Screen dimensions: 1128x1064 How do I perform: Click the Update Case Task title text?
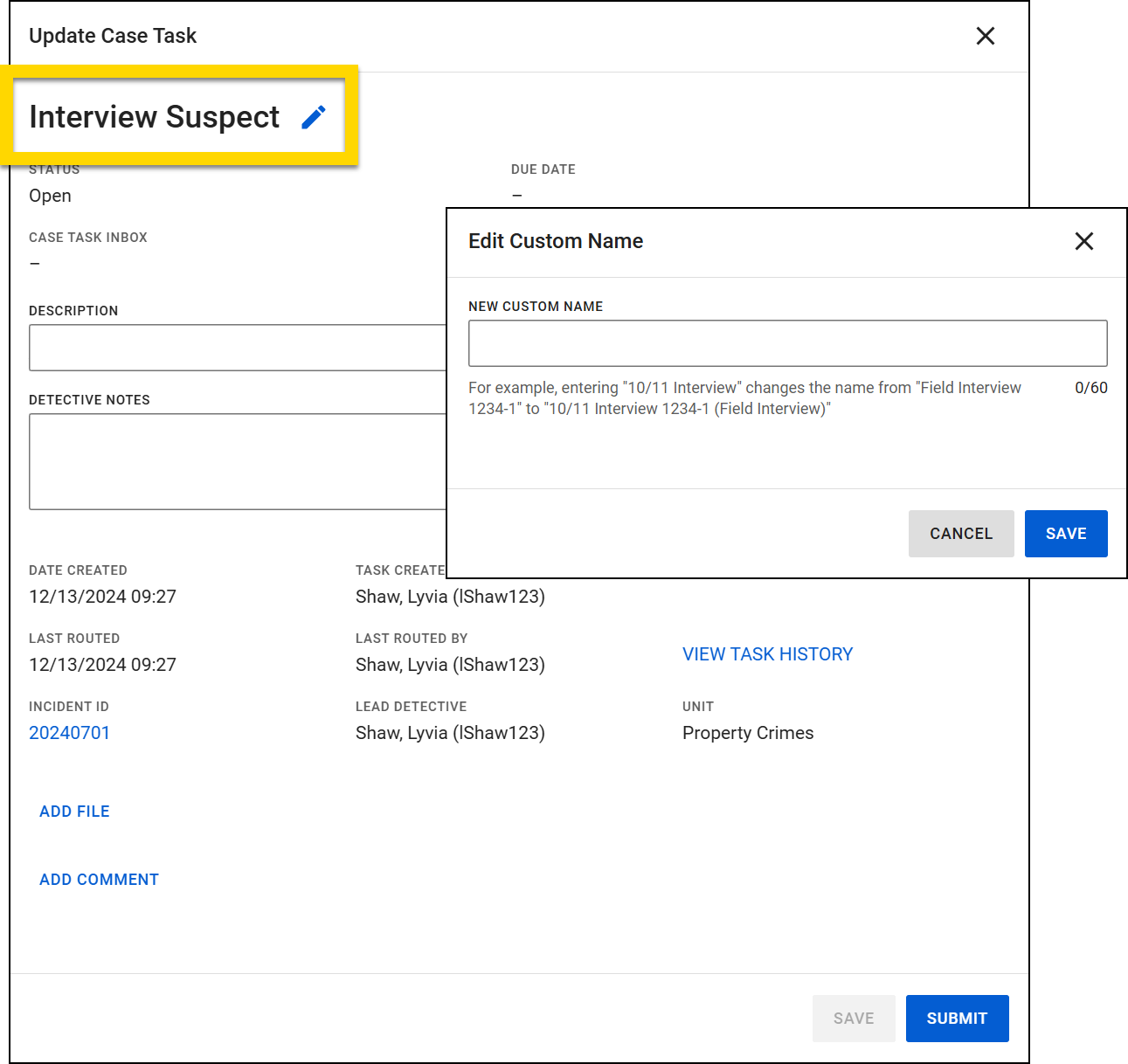point(112,36)
